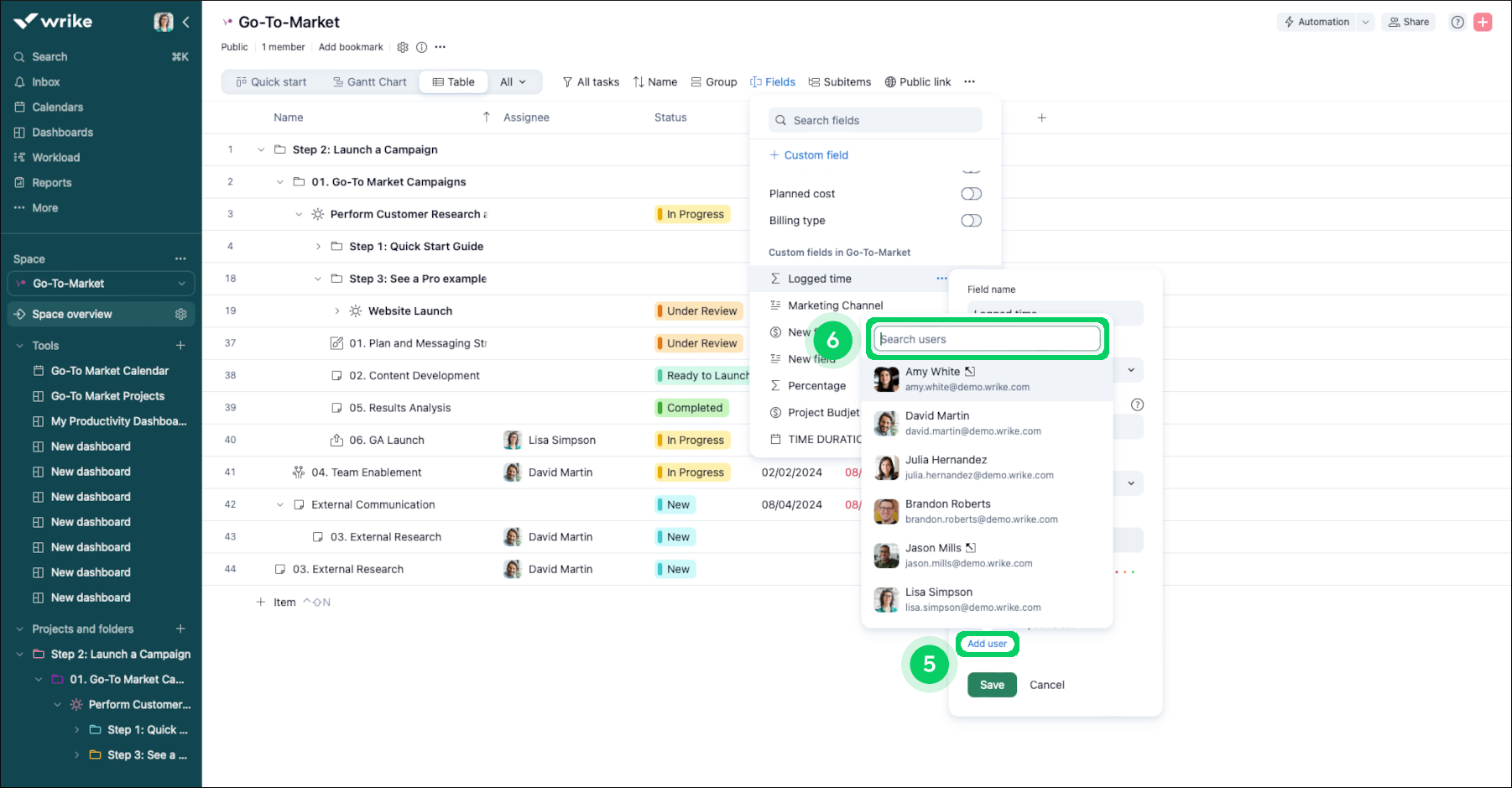The image size is (1512, 788).
Task: Click the add column plus icon
Action: (x=1041, y=118)
